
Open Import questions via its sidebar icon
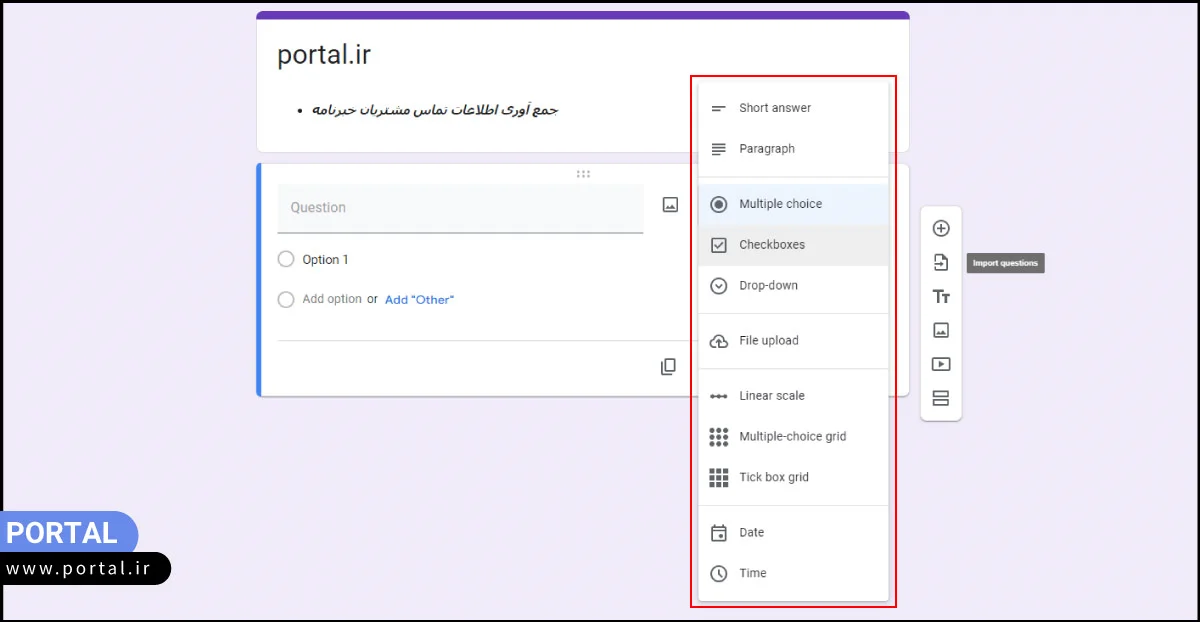click(941, 262)
